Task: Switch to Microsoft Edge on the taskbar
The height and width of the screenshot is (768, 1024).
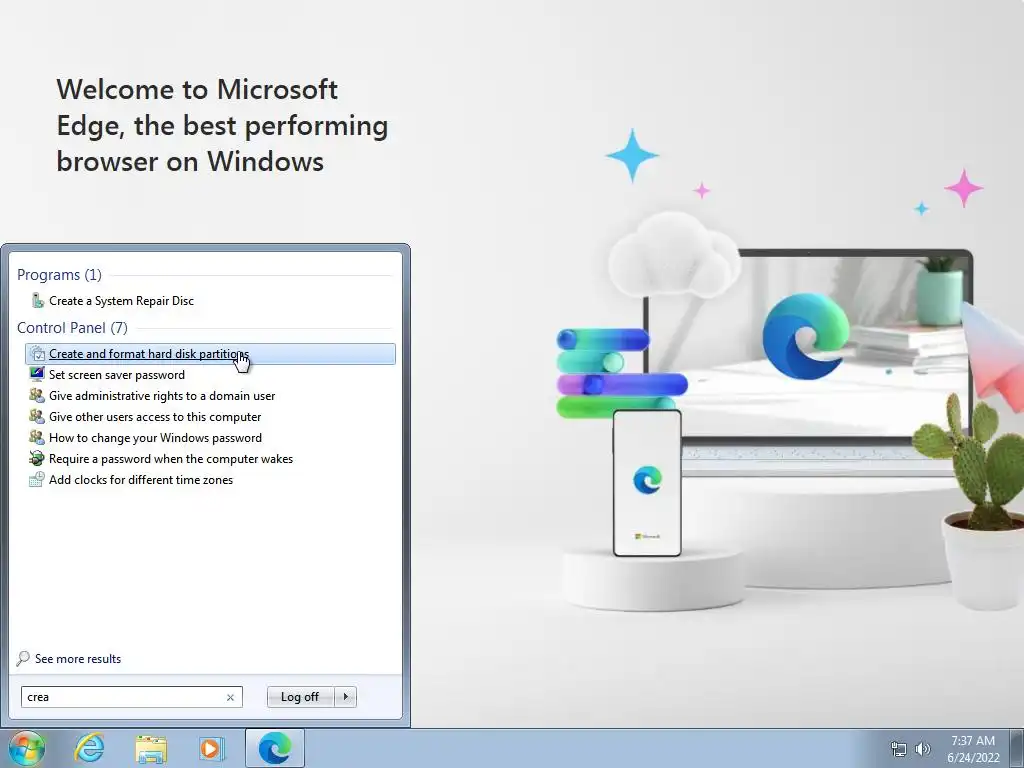Action: [x=275, y=748]
